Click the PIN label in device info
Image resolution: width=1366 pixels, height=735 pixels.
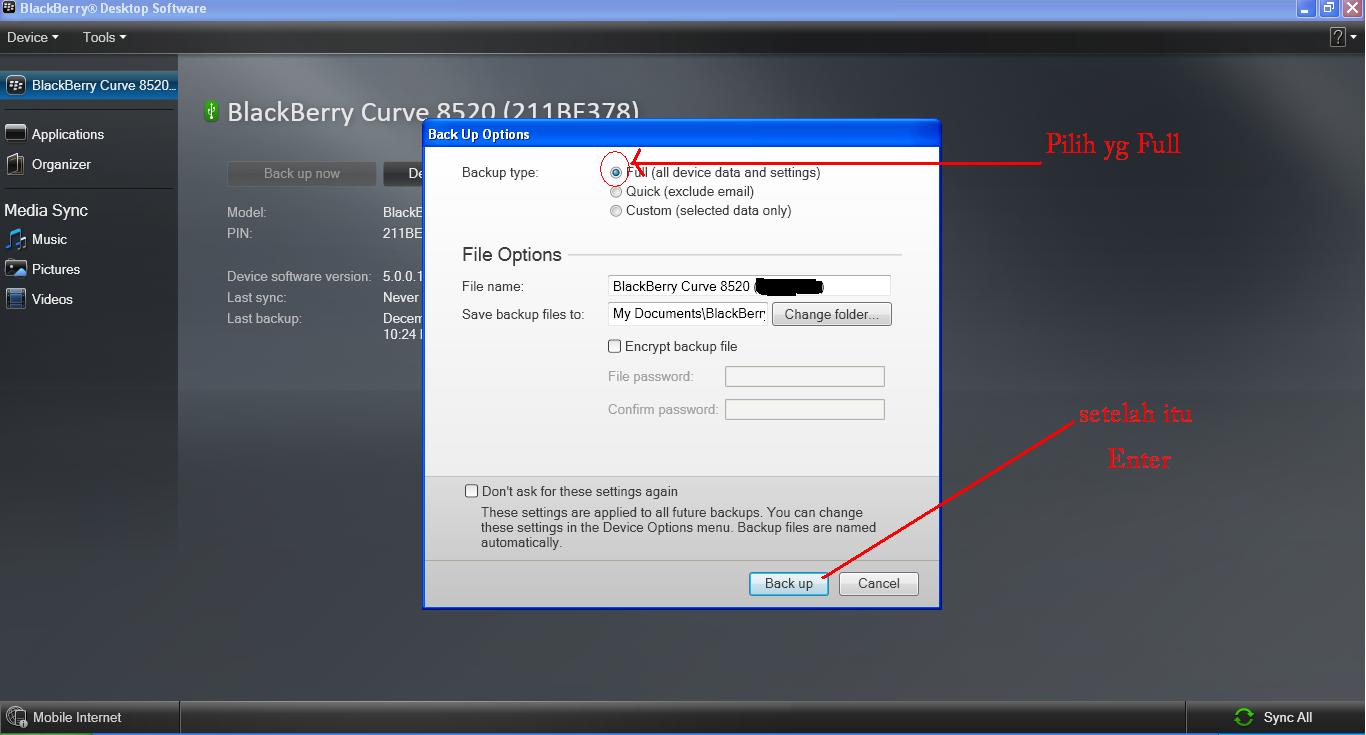[x=239, y=233]
